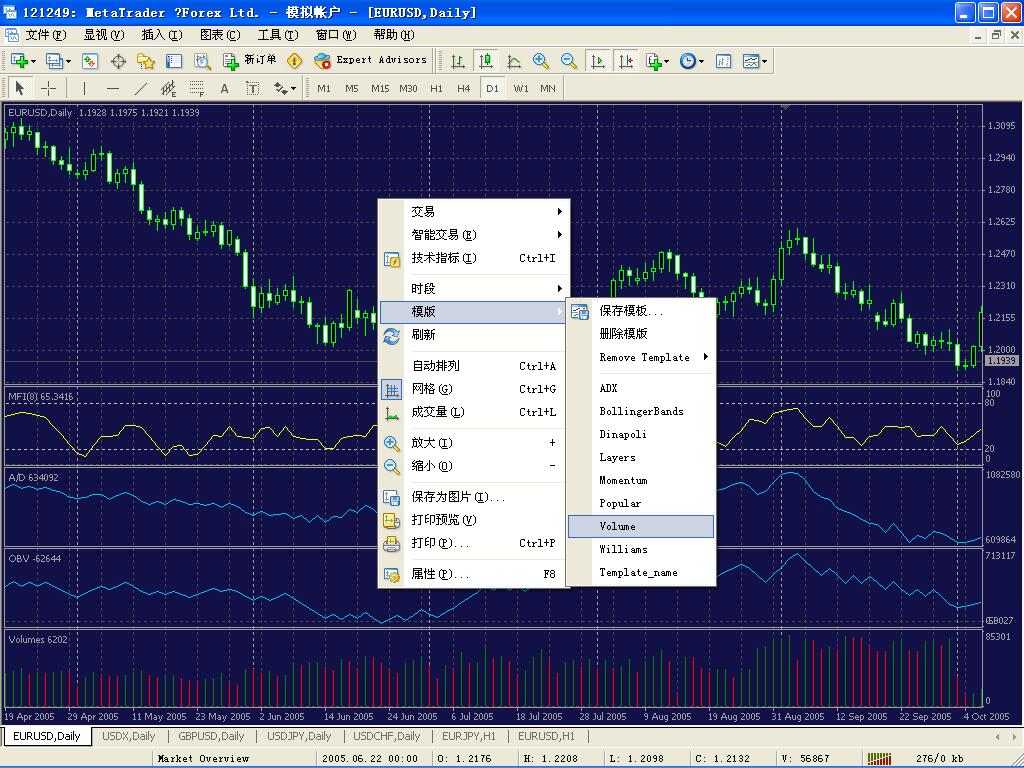The width and height of the screenshot is (1024, 768).
Task: Draw a vertical line tool icon
Action: point(84,88)
